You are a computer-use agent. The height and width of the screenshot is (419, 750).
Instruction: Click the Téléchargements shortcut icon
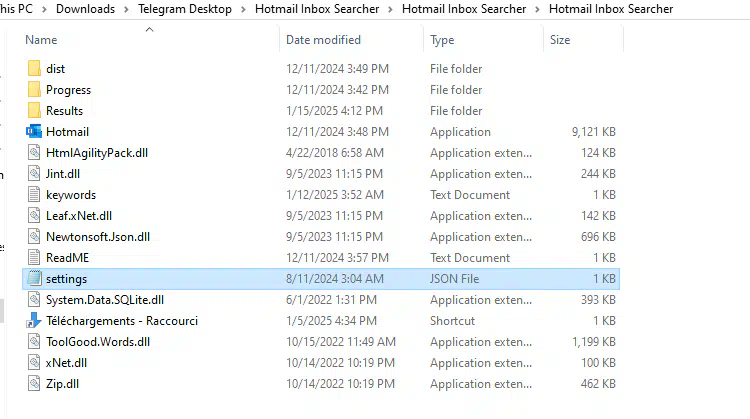pos(34,321)
